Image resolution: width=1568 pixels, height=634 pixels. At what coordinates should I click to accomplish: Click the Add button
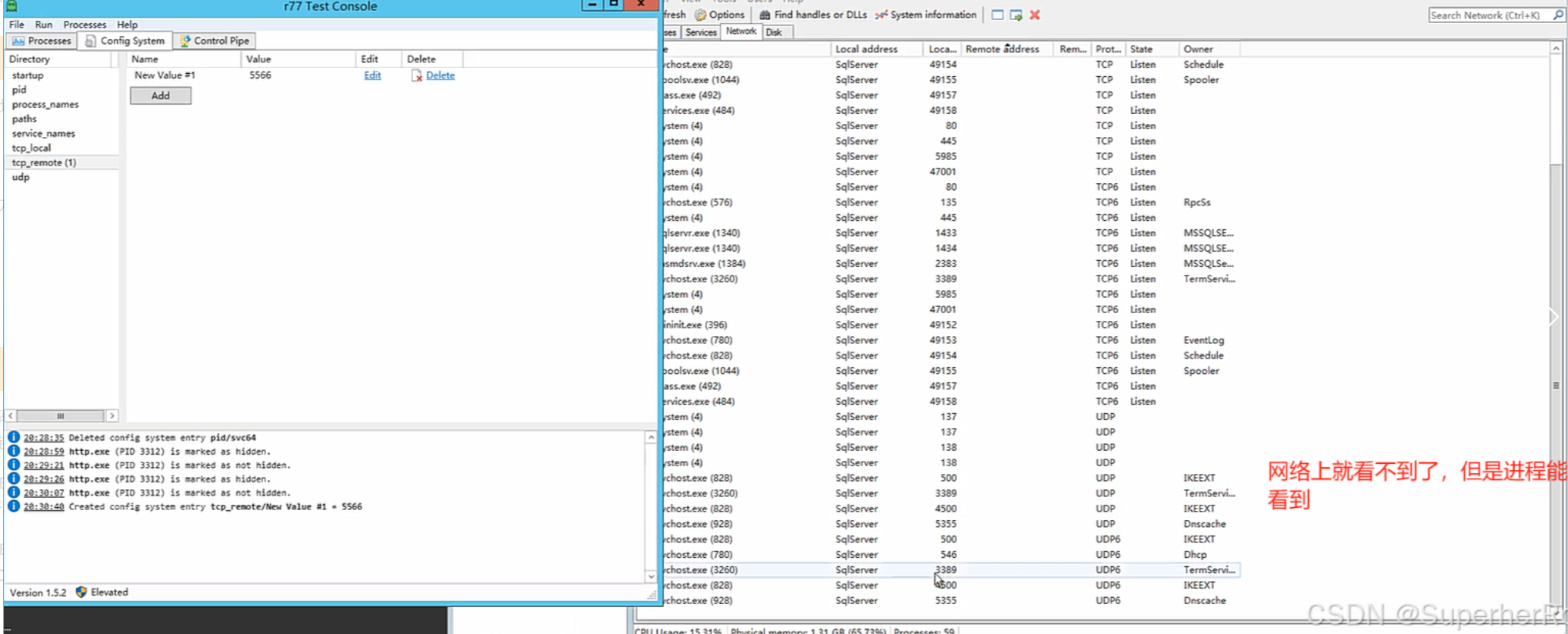point(161,95)
